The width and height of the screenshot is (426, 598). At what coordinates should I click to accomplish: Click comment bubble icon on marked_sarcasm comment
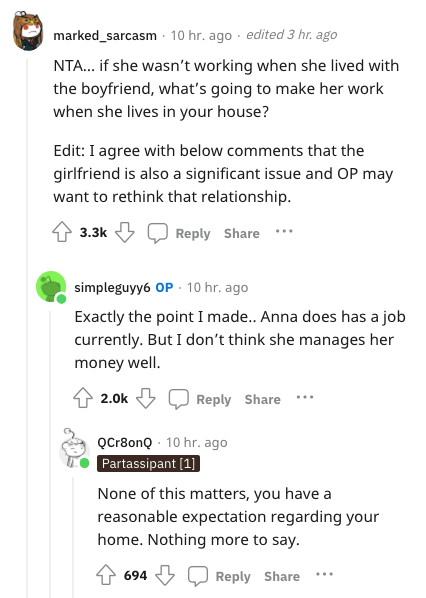158,233
